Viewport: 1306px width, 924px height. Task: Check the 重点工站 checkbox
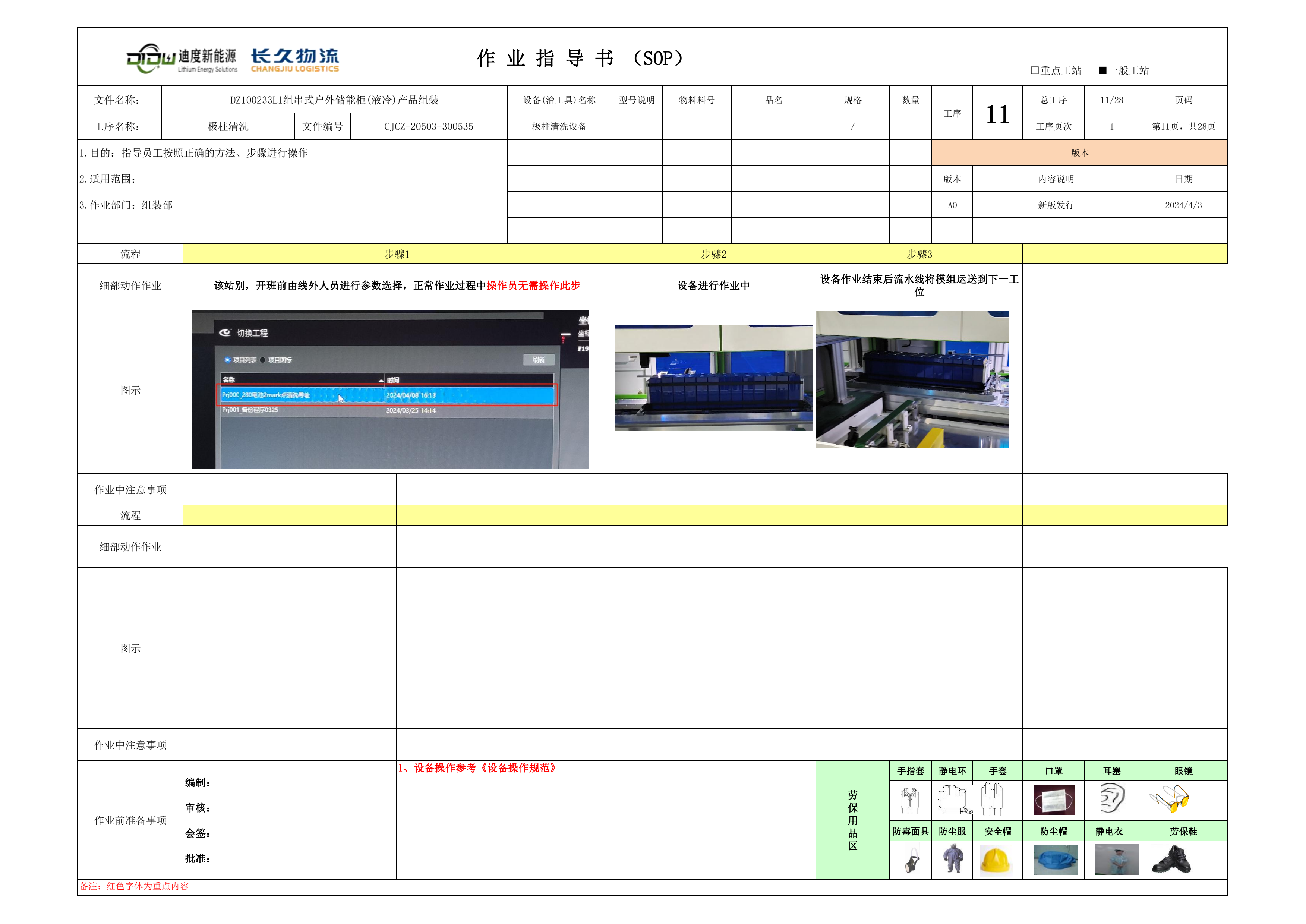(x=1035, y=70)
